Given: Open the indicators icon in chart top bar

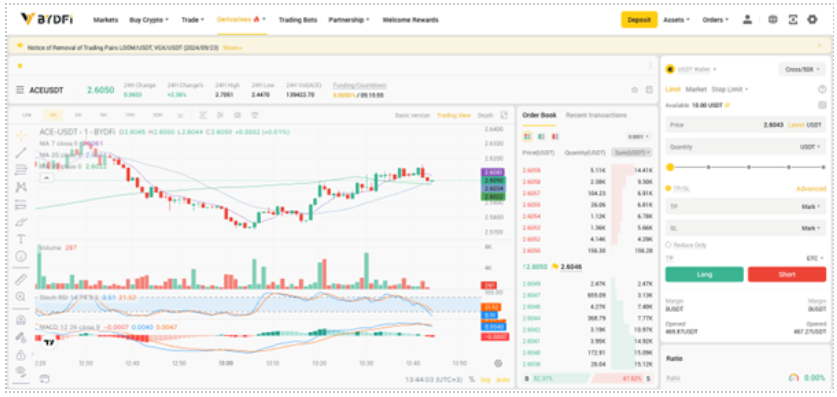Looking at the screenshot, I should pyautogui.click(x=203, y=115).
